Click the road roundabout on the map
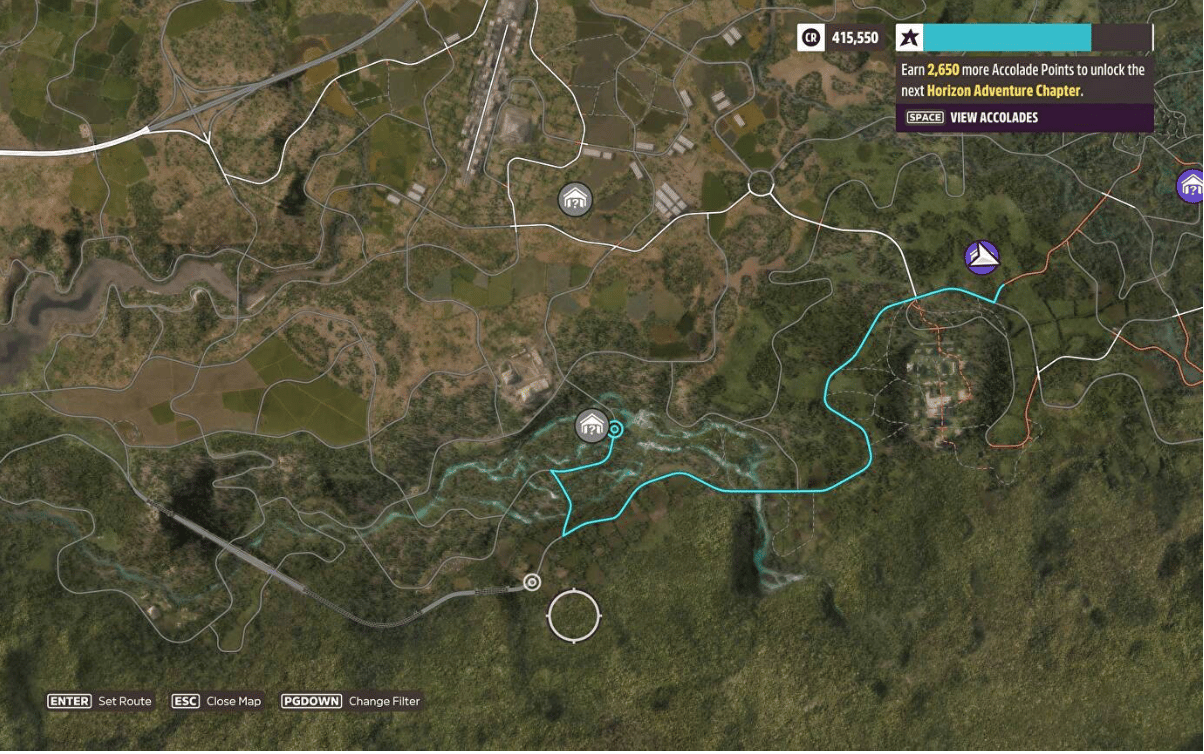The width and height of the screenshot is (1204, 754). [760, 184]
